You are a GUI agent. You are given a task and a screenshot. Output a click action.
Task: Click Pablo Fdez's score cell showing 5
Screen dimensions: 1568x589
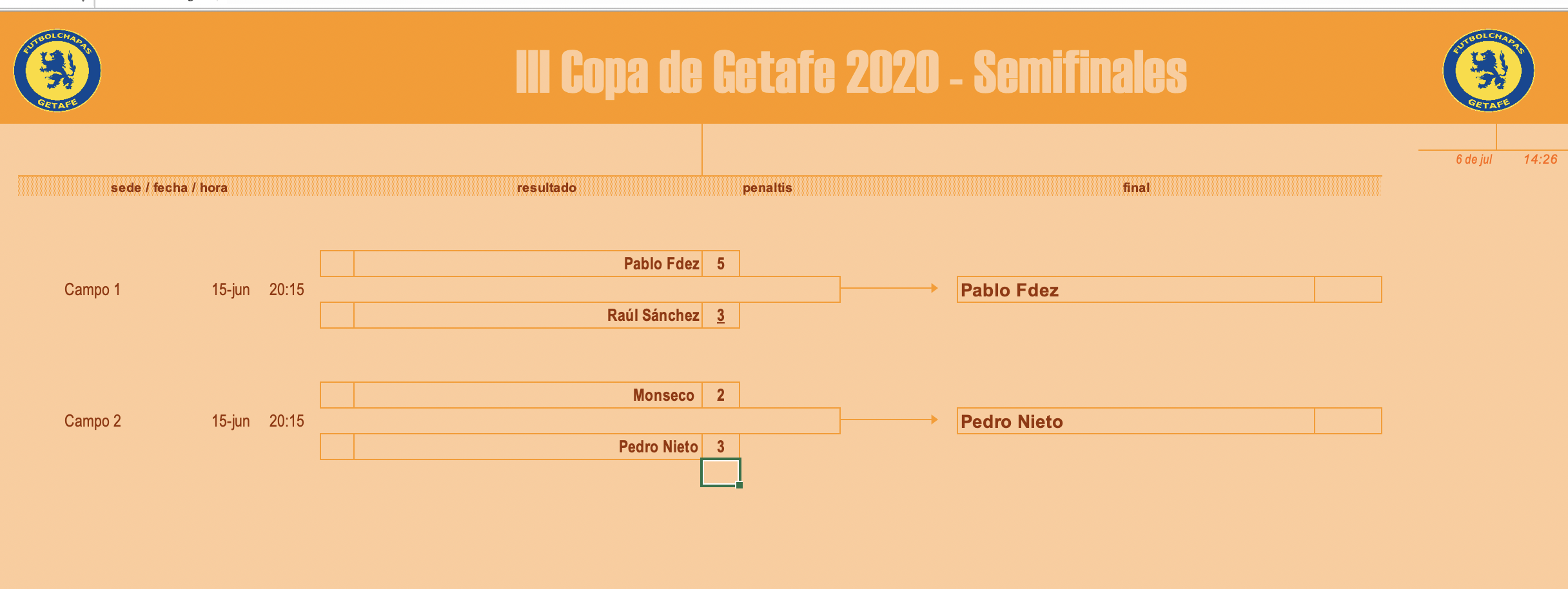coord(721,264)
